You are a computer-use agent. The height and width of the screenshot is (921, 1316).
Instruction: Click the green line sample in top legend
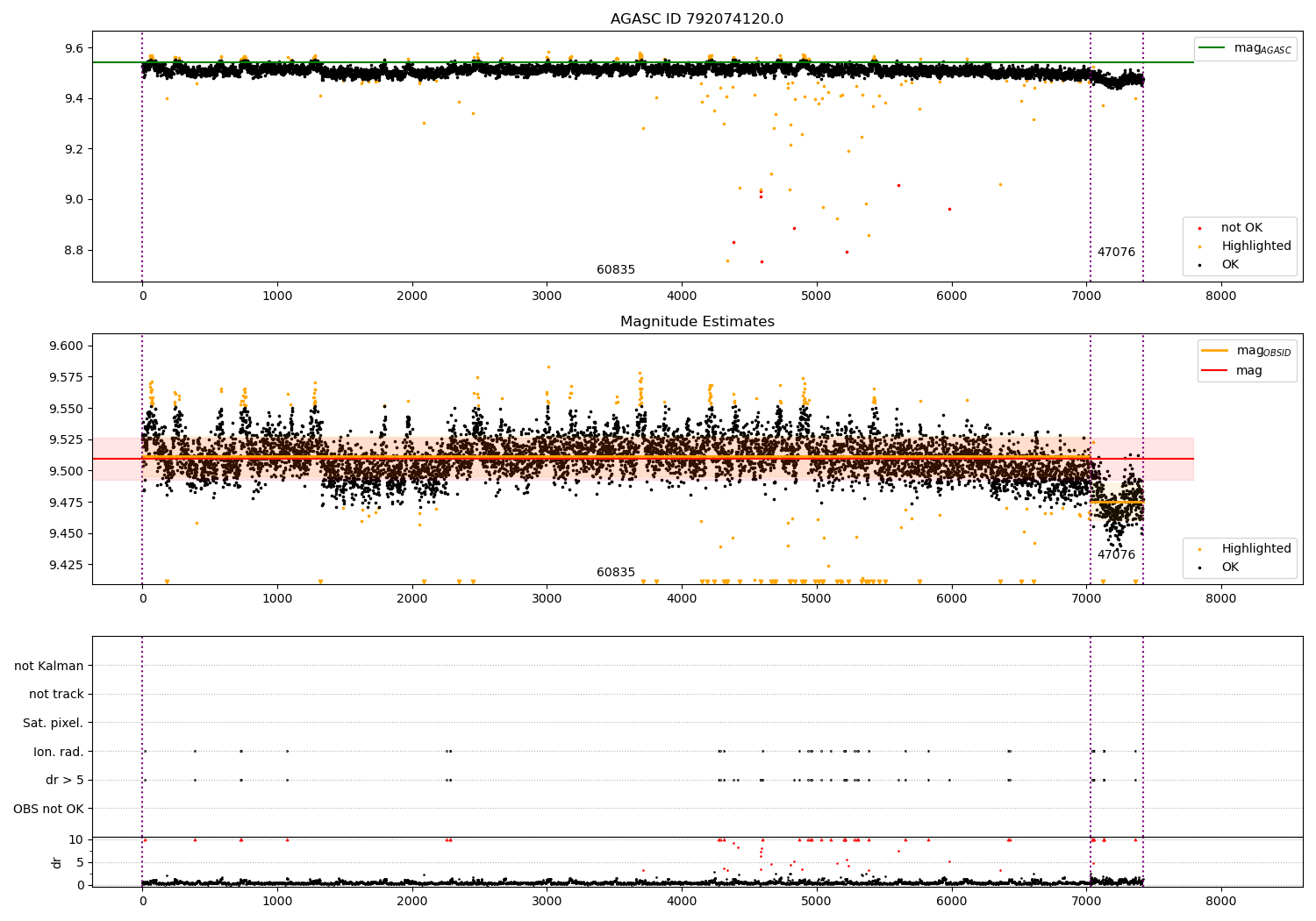click(1212, 47)
